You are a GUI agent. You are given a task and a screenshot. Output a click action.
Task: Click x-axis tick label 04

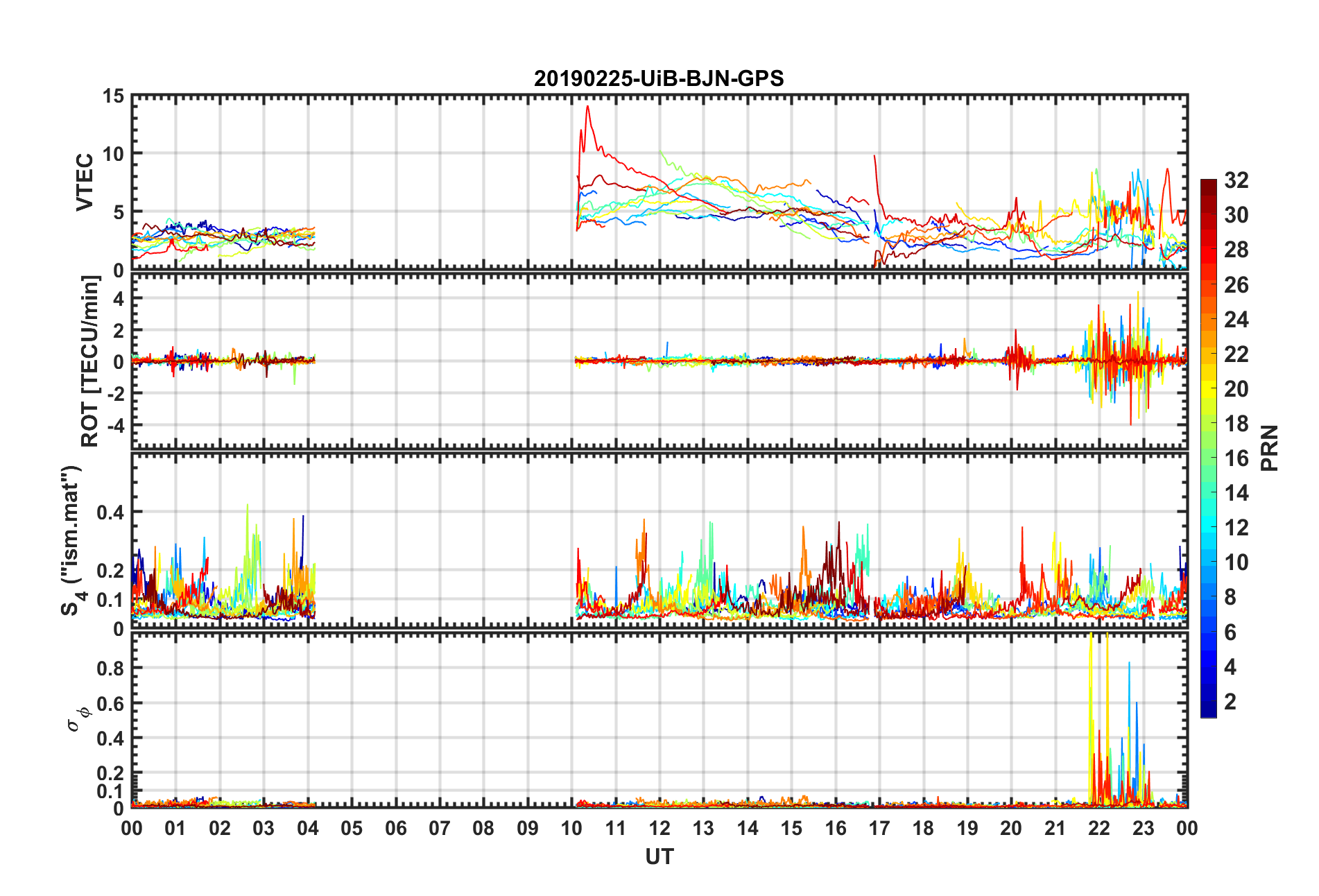click(308, 828)
